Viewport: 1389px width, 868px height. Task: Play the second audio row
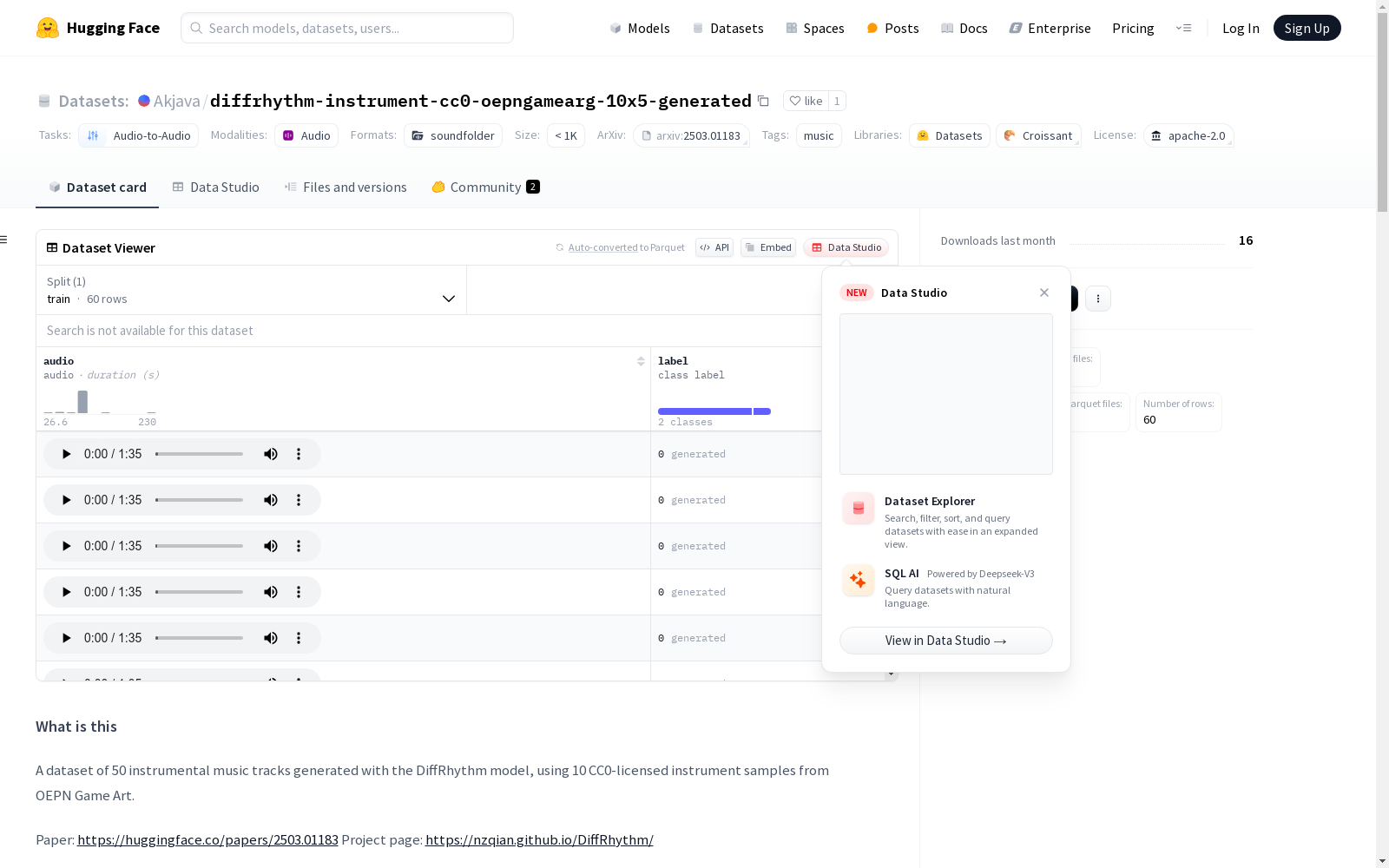tap(66, 500)
